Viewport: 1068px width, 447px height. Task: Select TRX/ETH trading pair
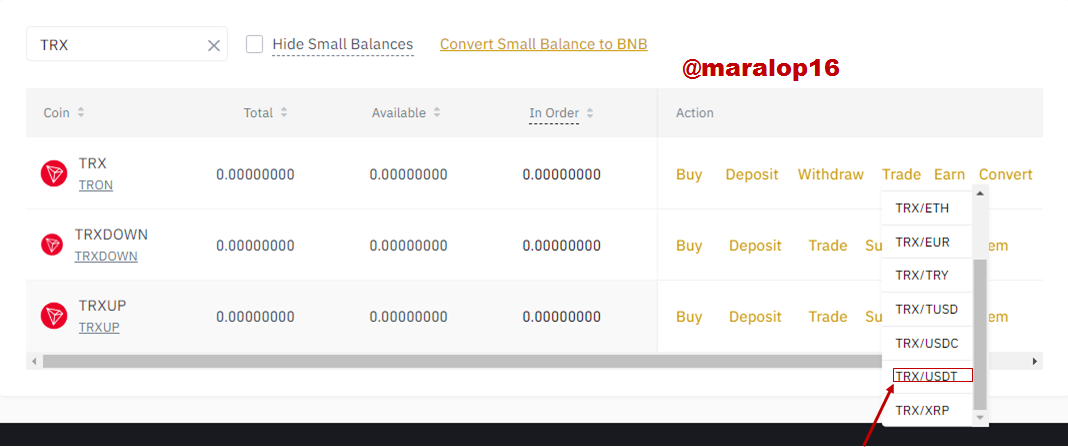coord(926,208)
